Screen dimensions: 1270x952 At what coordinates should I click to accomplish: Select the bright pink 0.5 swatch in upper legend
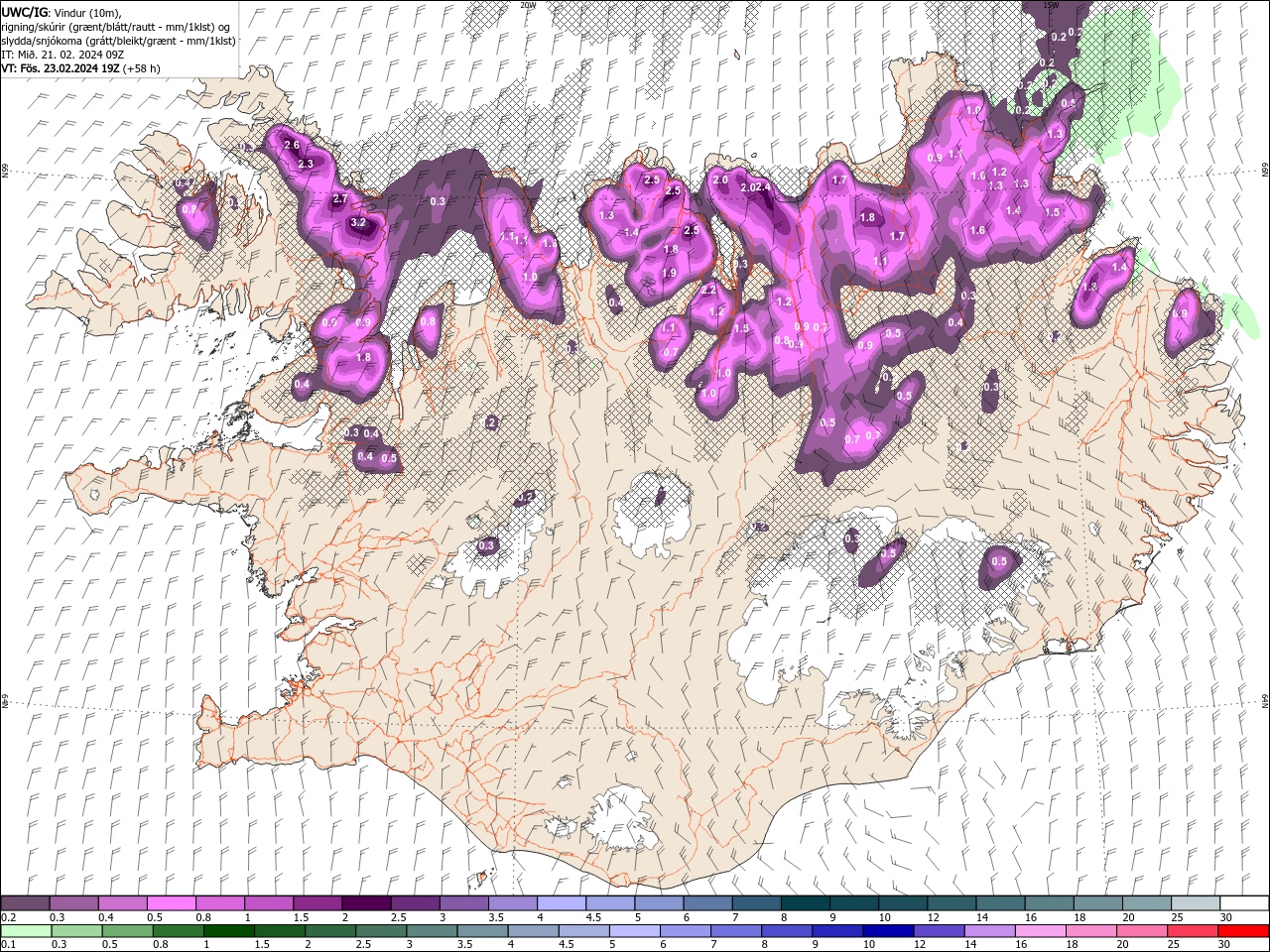point(171,903)
